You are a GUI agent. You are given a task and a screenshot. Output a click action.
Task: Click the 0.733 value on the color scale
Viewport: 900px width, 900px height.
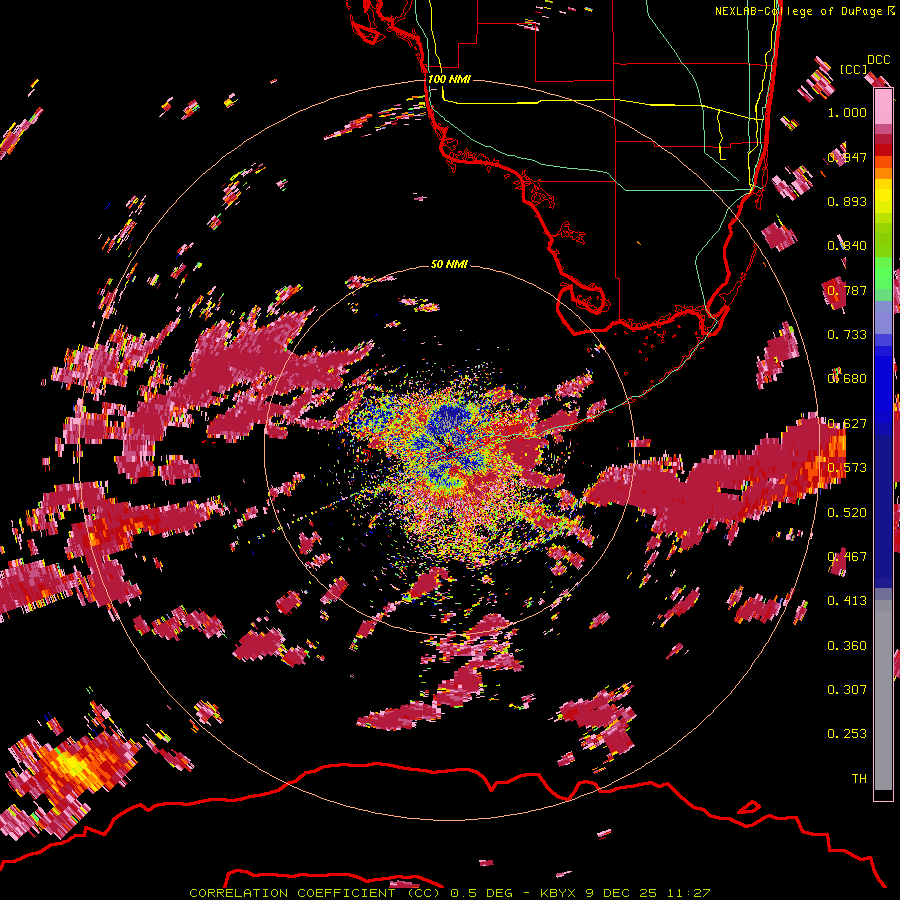coord(847,335)
